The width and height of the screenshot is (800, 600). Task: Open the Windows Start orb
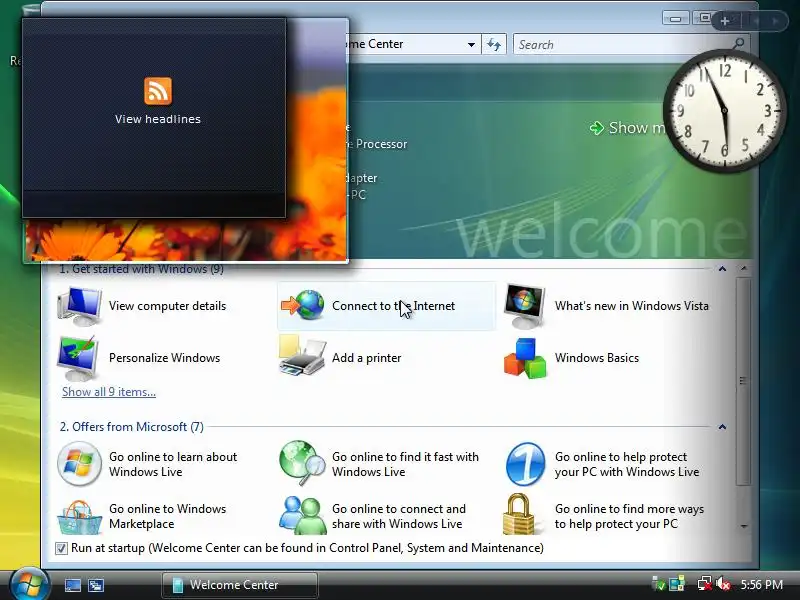(29, 584)
